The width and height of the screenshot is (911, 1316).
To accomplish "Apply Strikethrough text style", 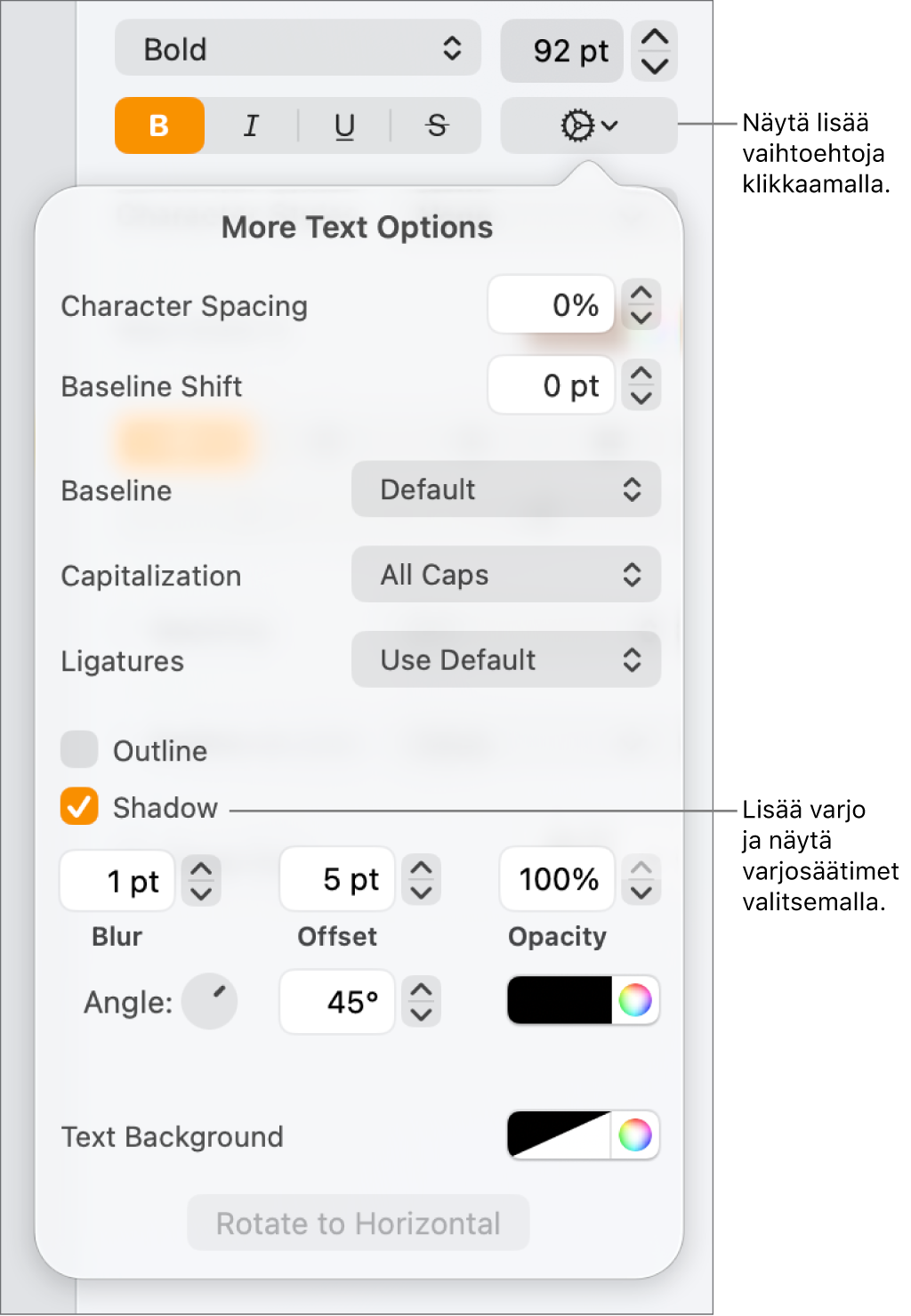I will tap(436, 125).
